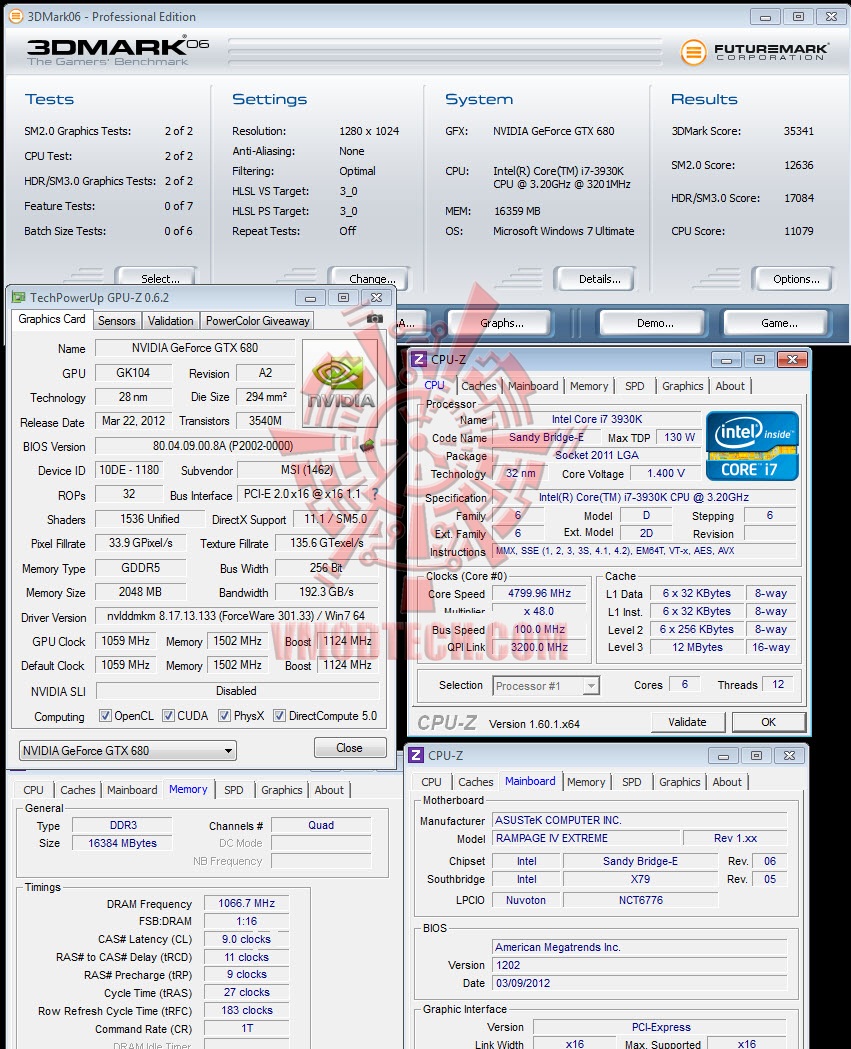Click the Channels # value Quad
The image size is (851, 1049).
click(321, 826)
